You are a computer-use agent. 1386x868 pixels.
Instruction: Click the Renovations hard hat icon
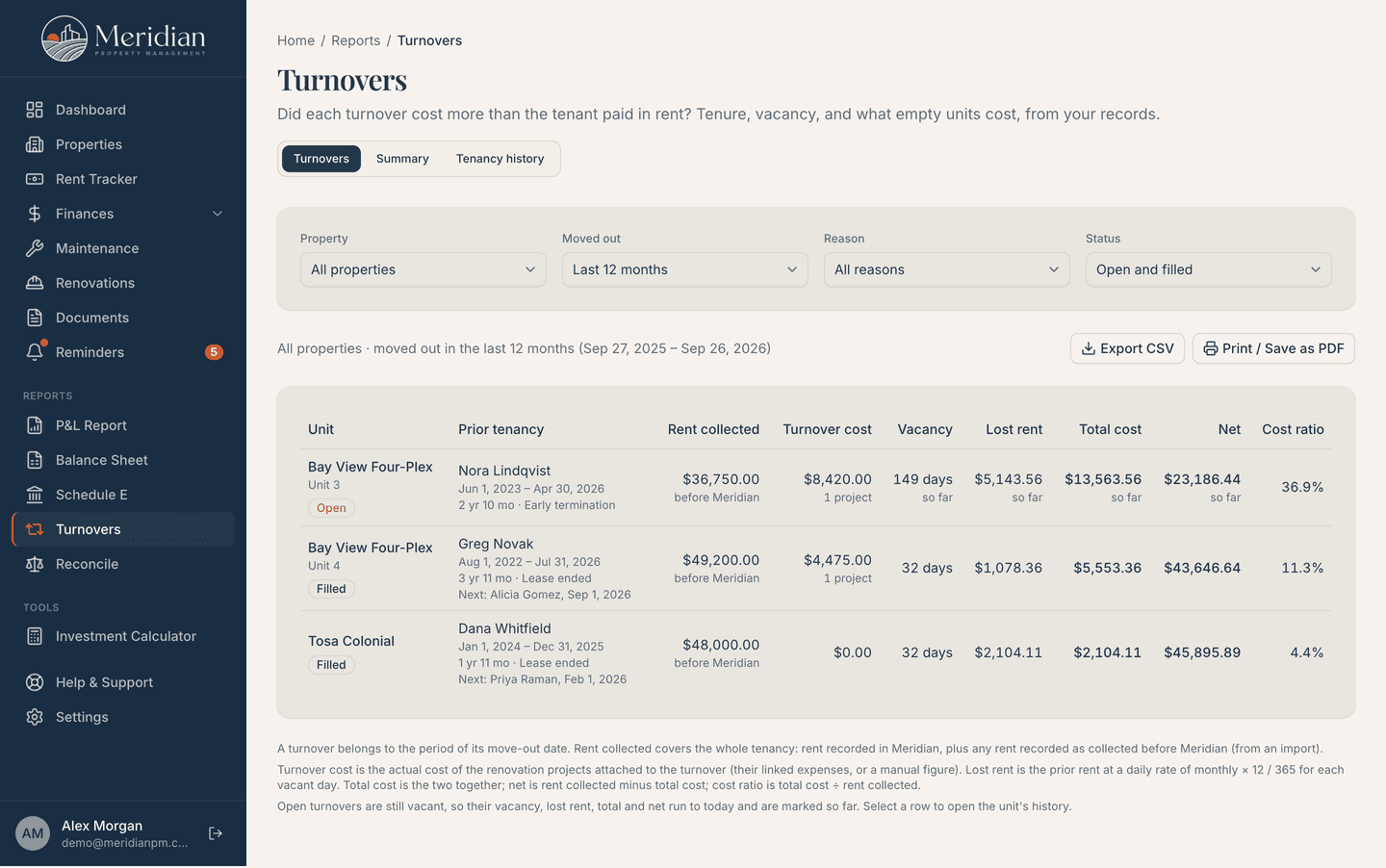[35, 283]
